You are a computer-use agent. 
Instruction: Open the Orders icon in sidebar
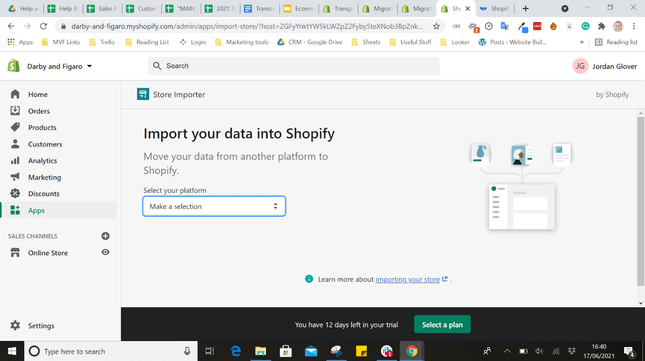point(15,111)
